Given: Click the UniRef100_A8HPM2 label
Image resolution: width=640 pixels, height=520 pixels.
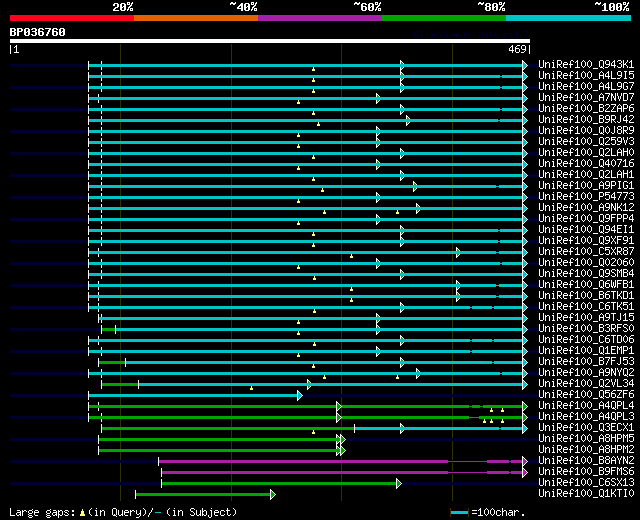Looking at the screenshot, I should click(x=586, y=450).
